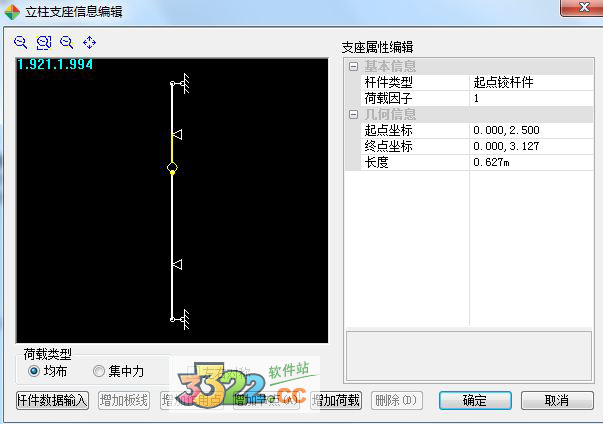Viewport: 603px width, 424px height.
Task: Collapse the 基本信息 section
Action: pos(353,67)
